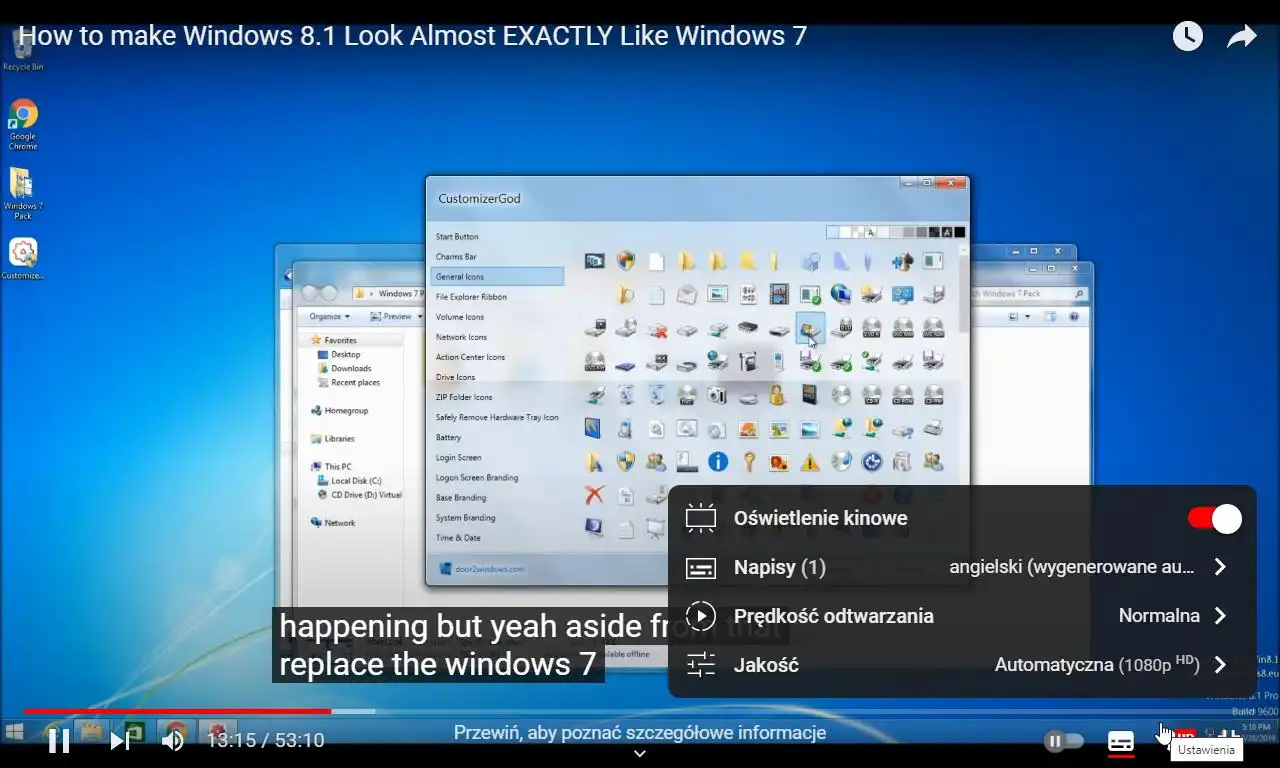Click the chevron beside angielski subtitles
The image size is (1280, 768).
pyautogui.click(x=1220, y=567)
